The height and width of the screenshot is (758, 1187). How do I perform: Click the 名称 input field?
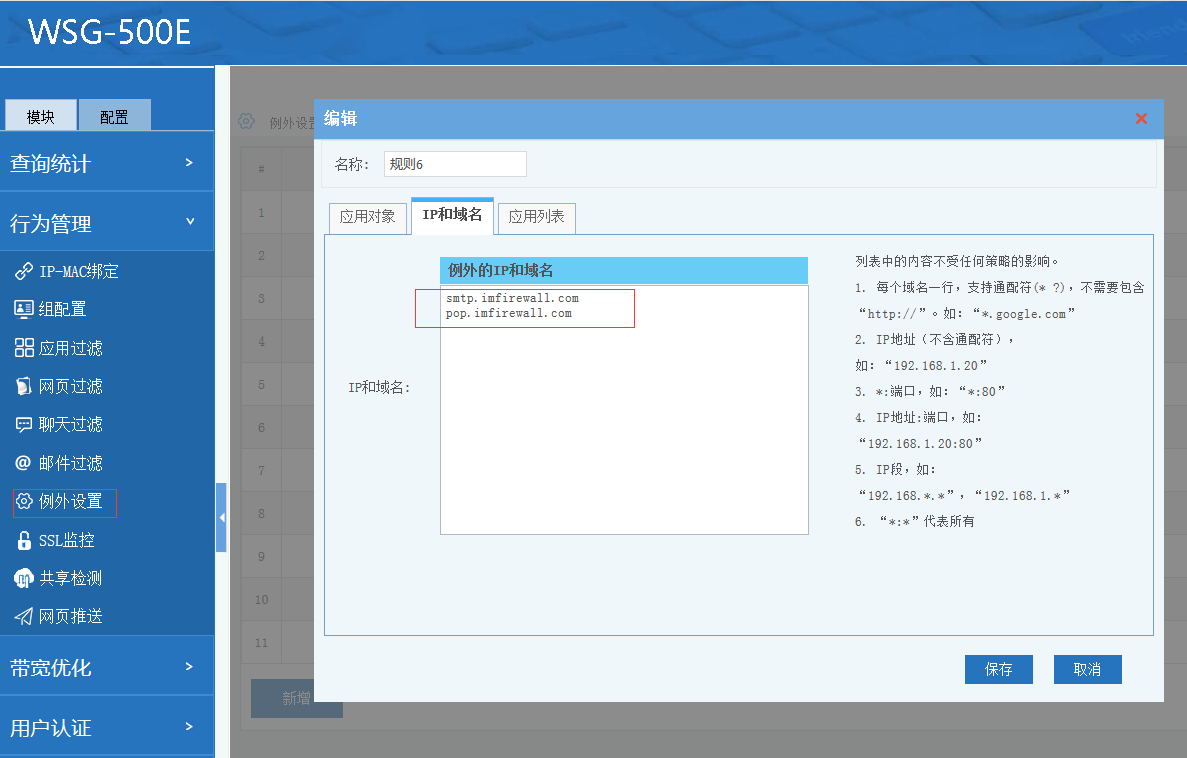tap(455, 164)
